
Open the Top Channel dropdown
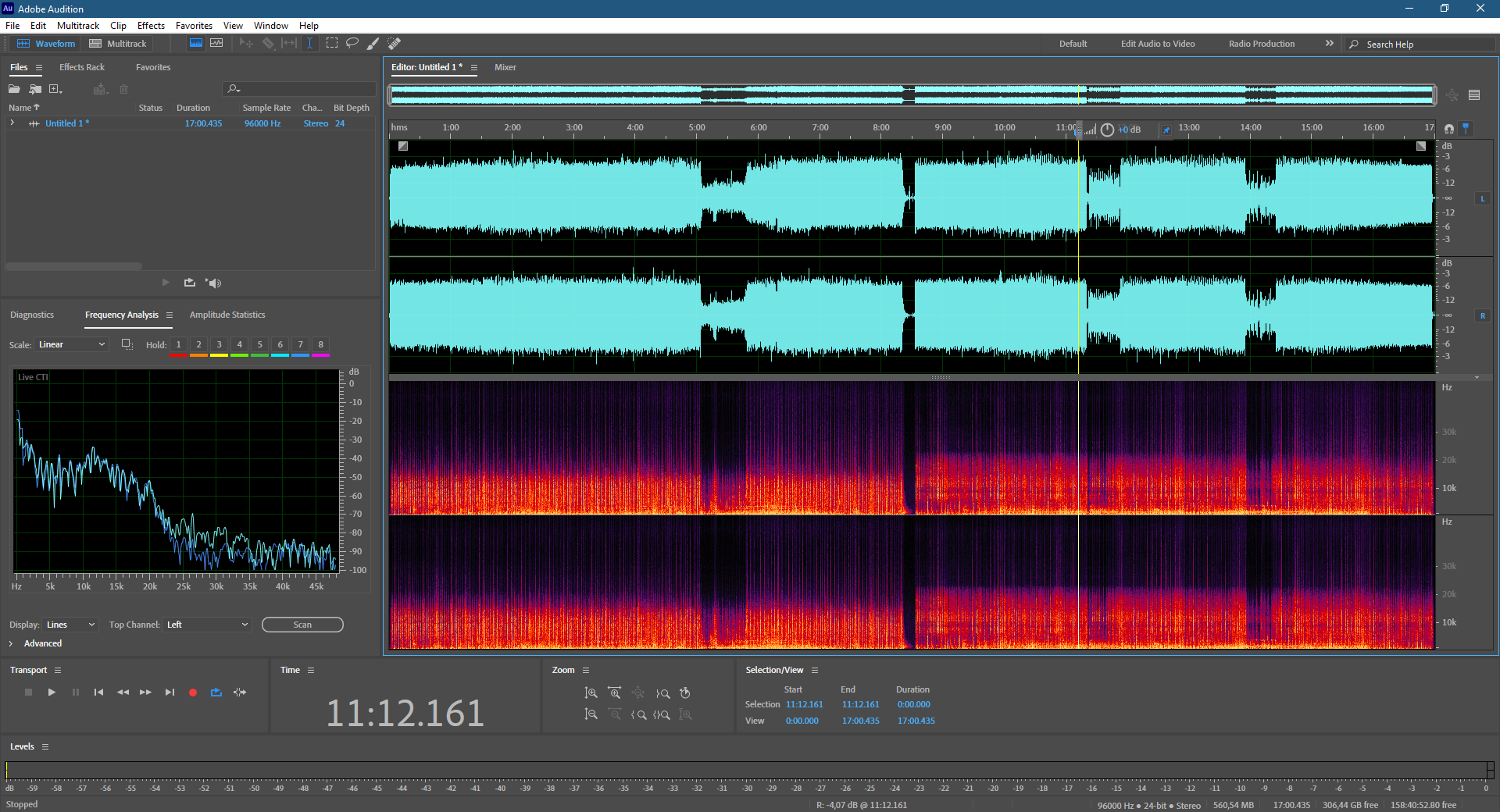click(x=207, y=625)
